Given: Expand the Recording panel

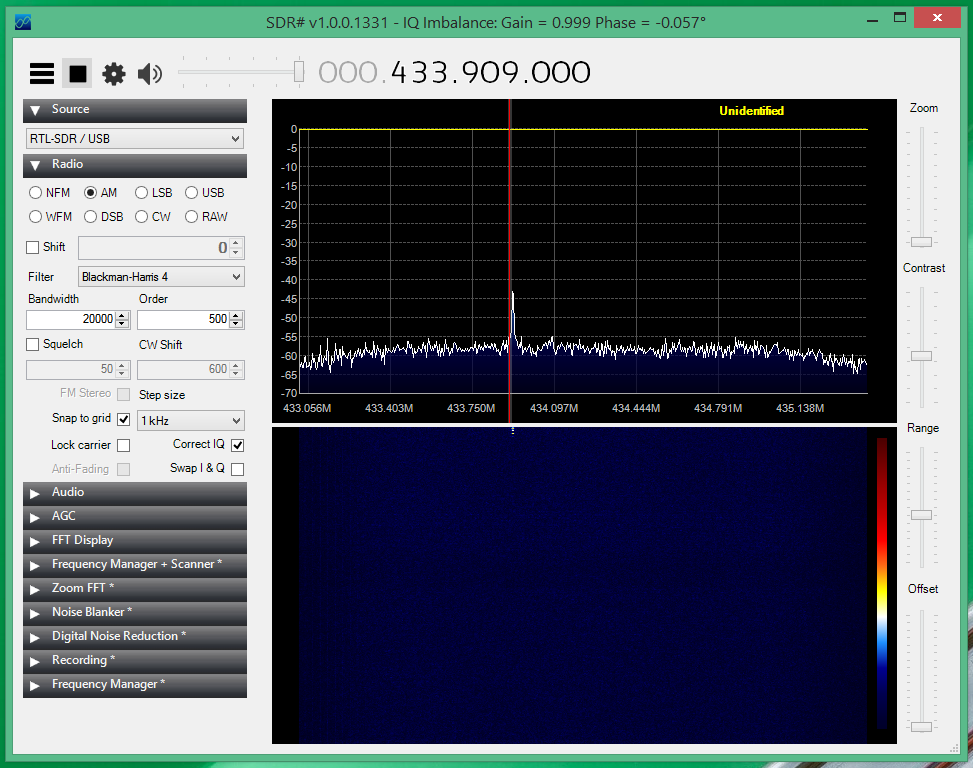Looking at the screenshot, I should [x=135, y=661].
